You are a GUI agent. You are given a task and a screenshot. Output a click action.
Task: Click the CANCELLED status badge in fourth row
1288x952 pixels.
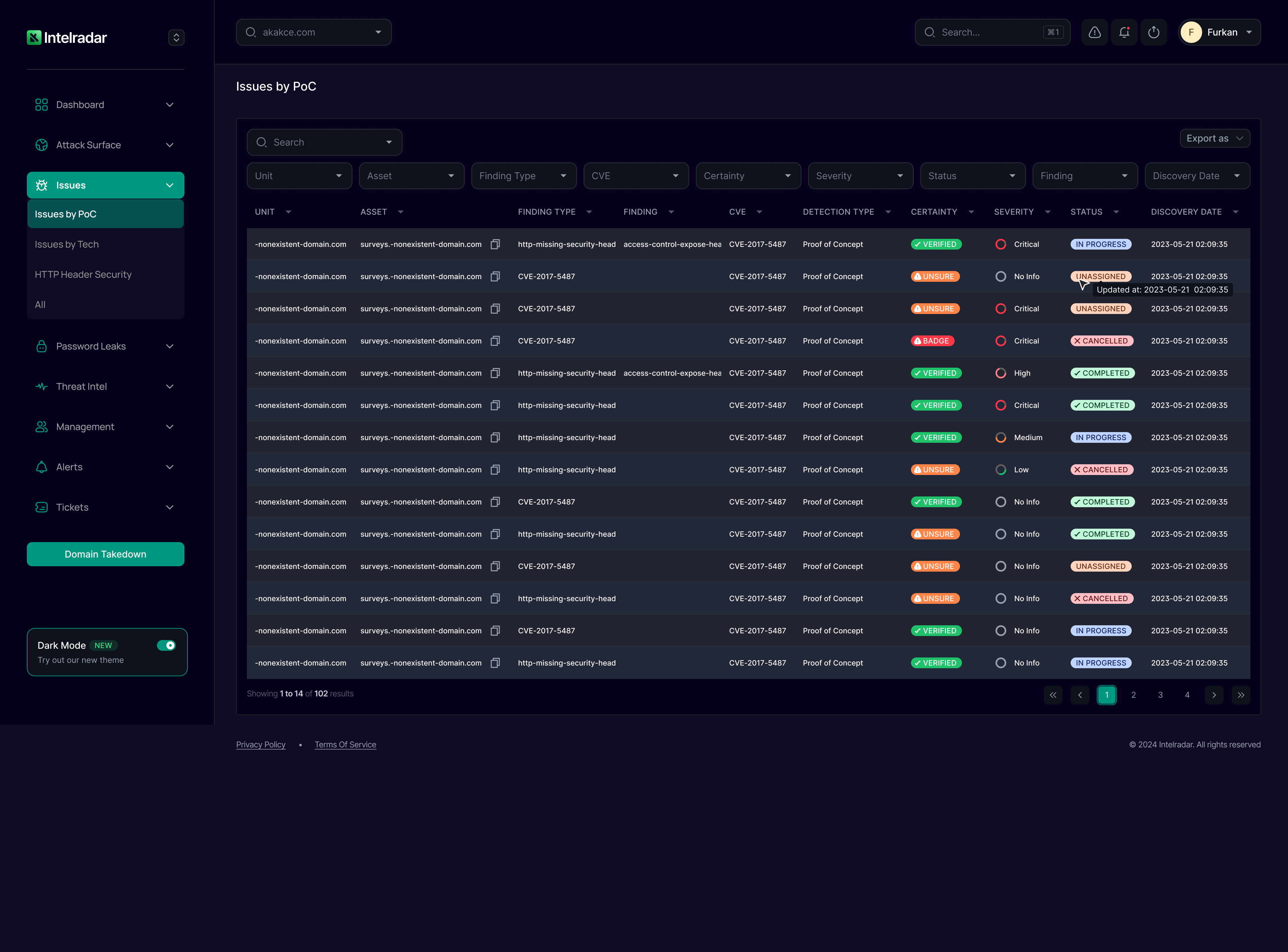[1102, 341]
